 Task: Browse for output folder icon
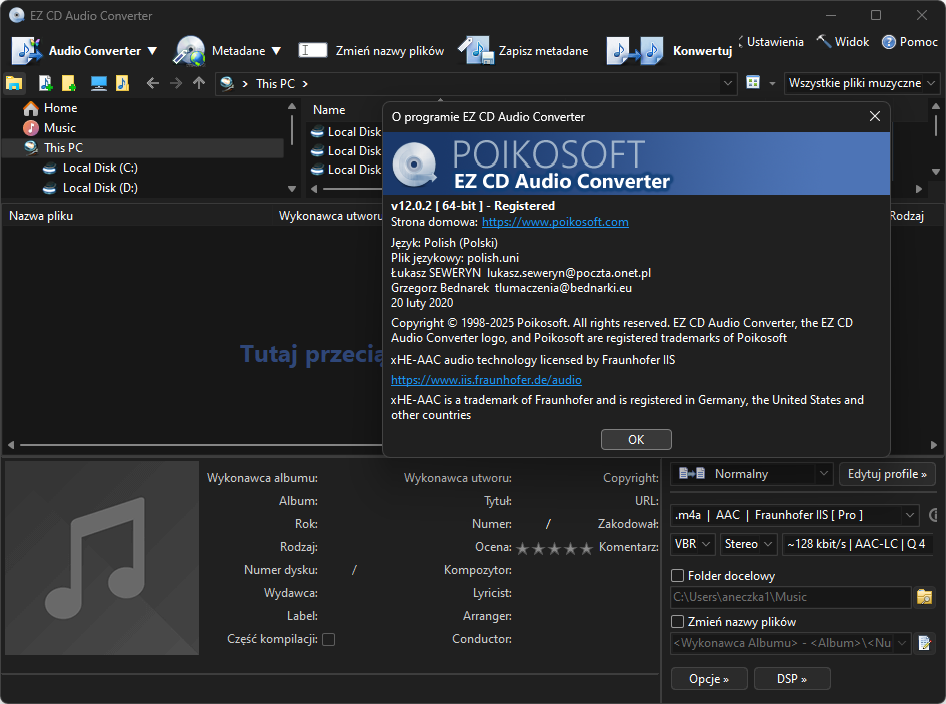click(x=924, y=597)
